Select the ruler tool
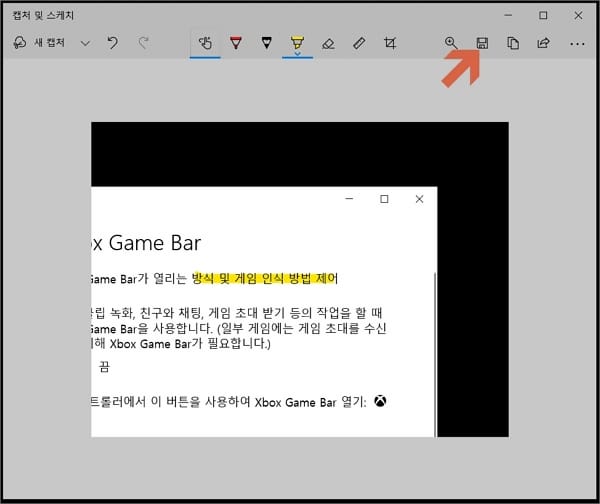The height and width of the screenshot is (504, 600). point(359,43)
